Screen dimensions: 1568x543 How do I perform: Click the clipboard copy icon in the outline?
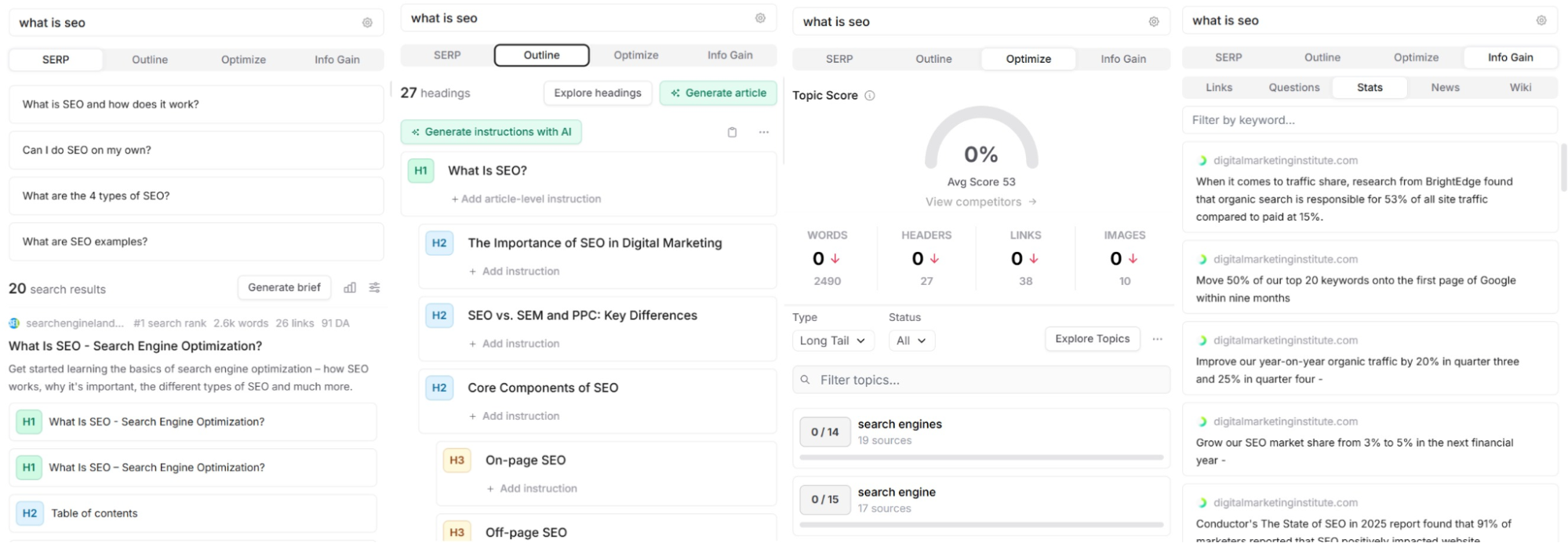[732, 133]
